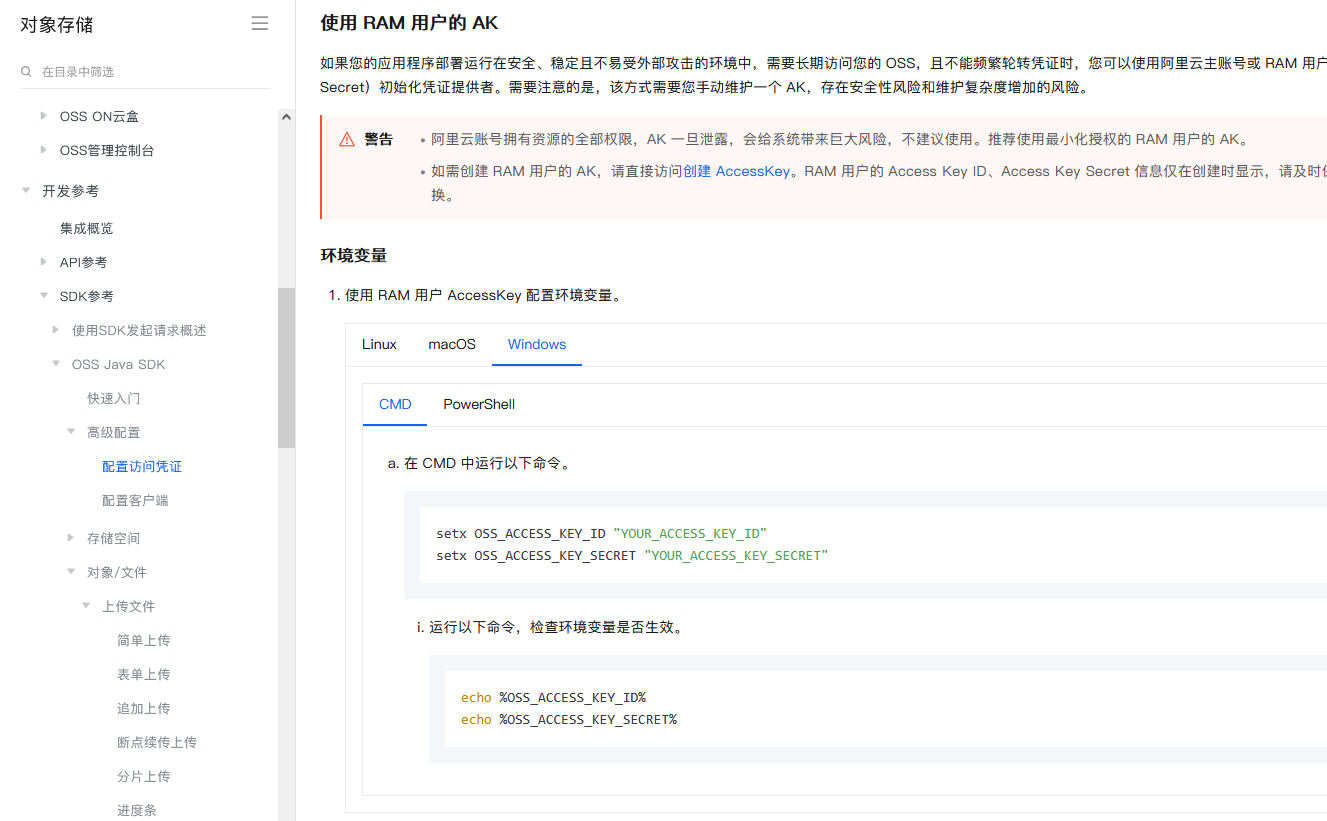Click the setx OSS_ACCESS_KEY_SECRET command line
The width and height of the screenshot is (1327, 821).
pyautogui.click(x=632, y=555)
